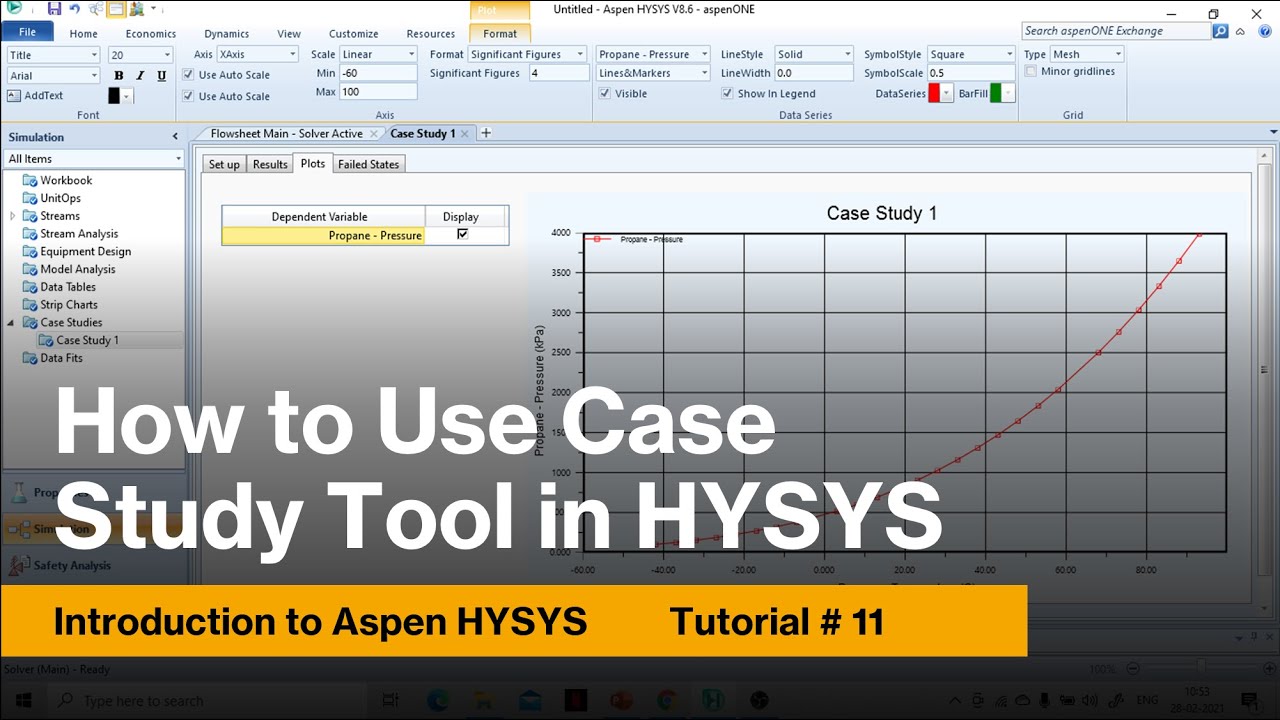Click the axis Min value field
1280x720 pixels.
coord(378,74)
